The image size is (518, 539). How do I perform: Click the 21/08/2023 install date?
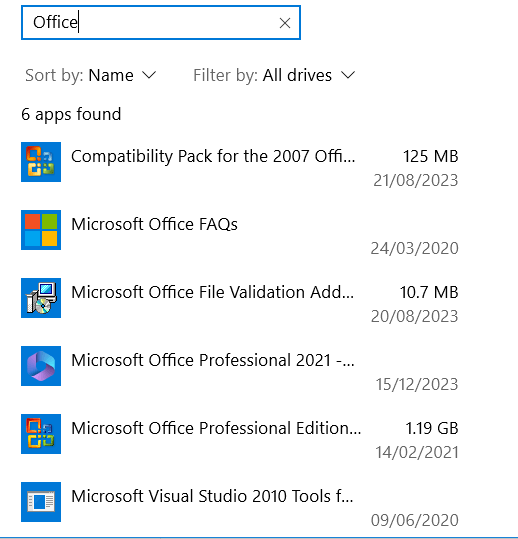(416, 180)
